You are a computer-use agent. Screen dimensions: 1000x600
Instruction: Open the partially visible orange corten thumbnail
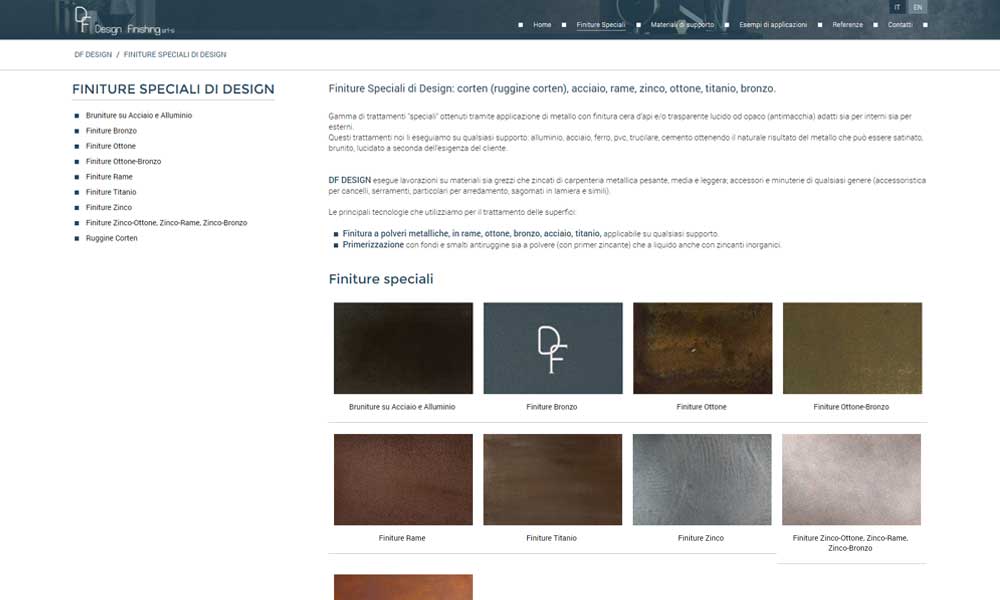[x=403, y=587]
